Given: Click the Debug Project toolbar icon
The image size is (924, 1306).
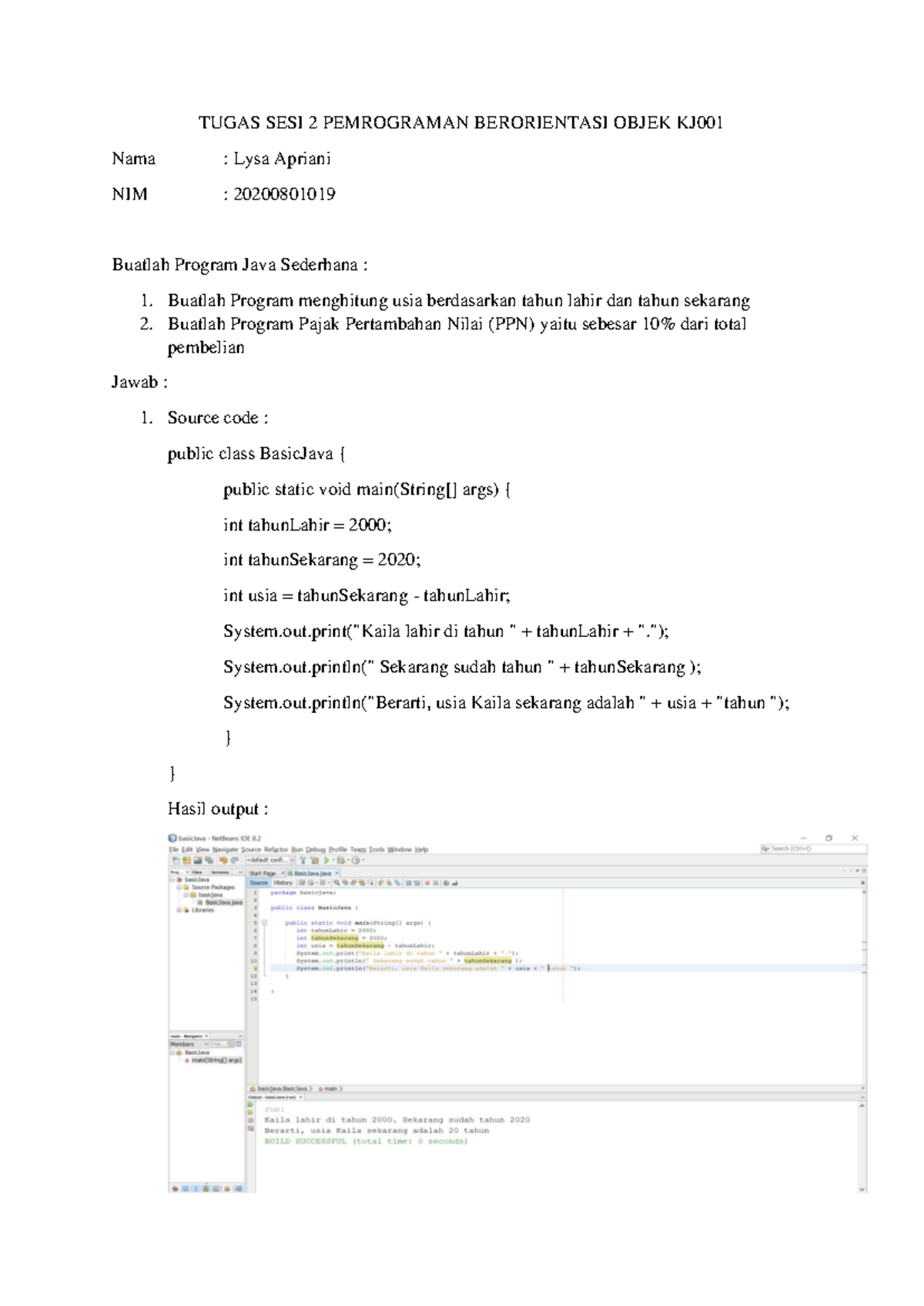Looking at the screenshot, I should (340, 860).
